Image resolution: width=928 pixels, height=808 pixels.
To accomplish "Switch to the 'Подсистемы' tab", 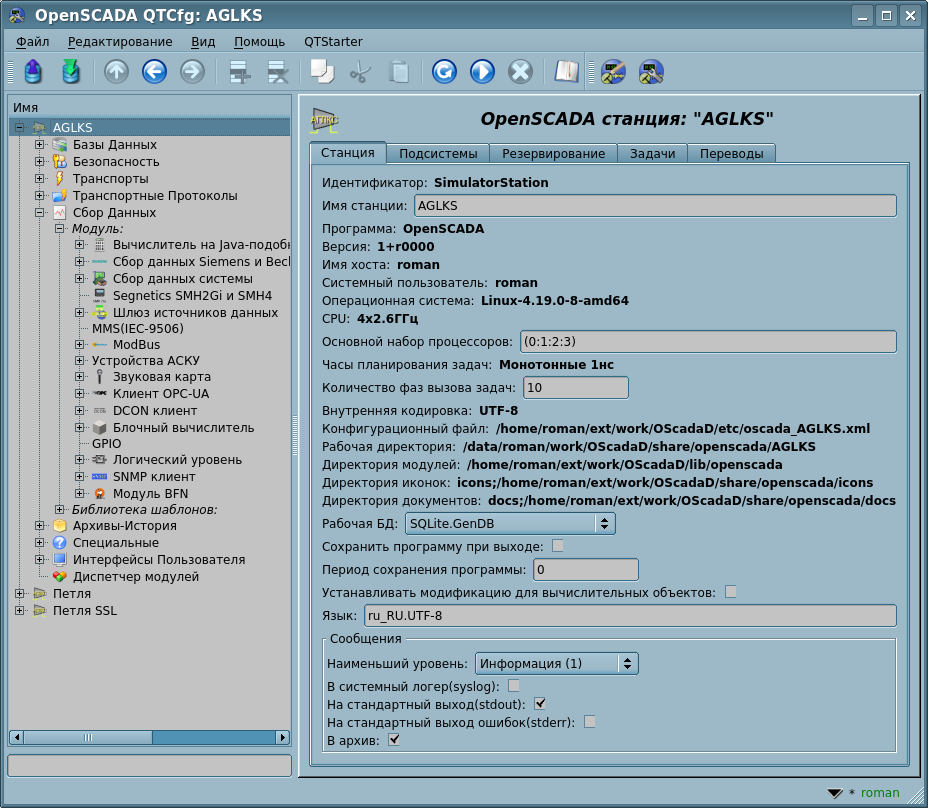I will (x=438, y=153).
